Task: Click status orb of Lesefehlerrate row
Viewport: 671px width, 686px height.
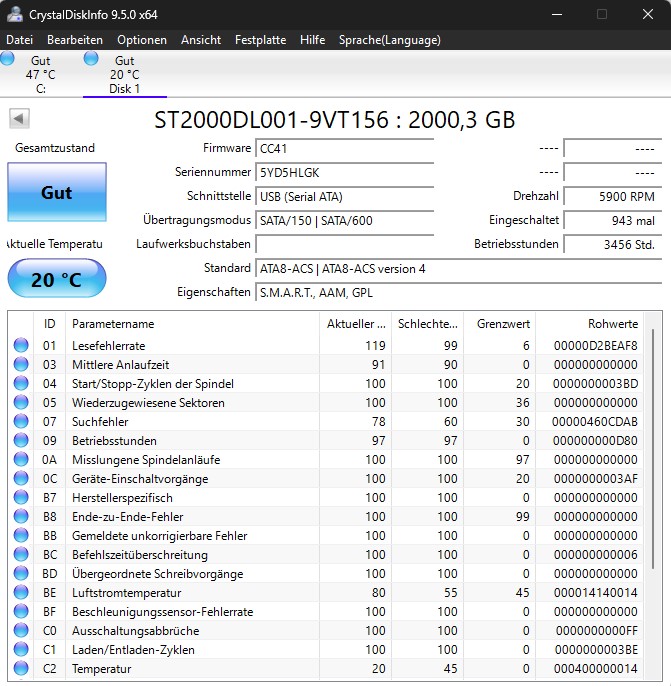Action: click(x=21, y=345)
